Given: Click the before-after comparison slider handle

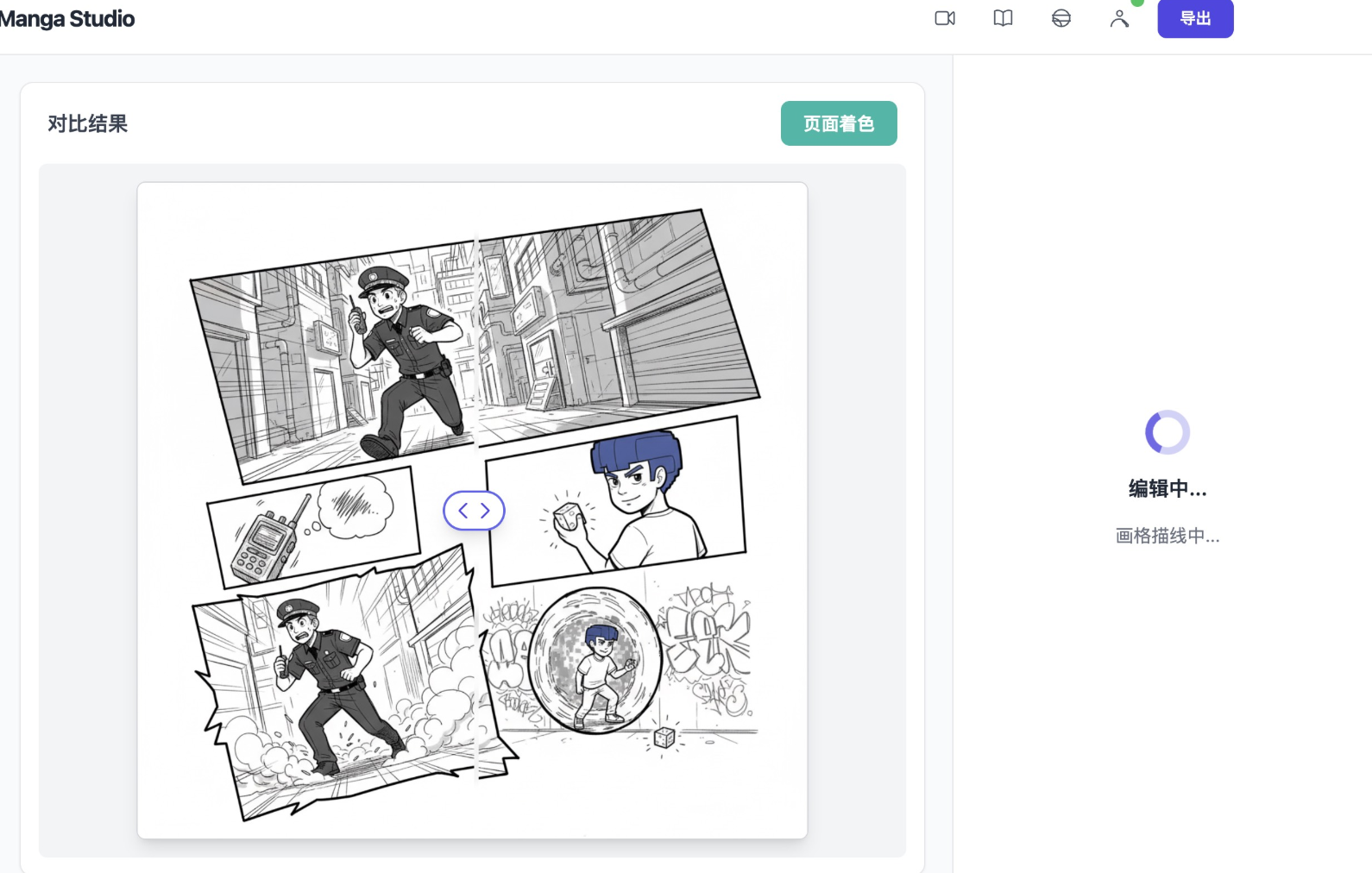Looking at the screenshot, I should tap(474, 511).
